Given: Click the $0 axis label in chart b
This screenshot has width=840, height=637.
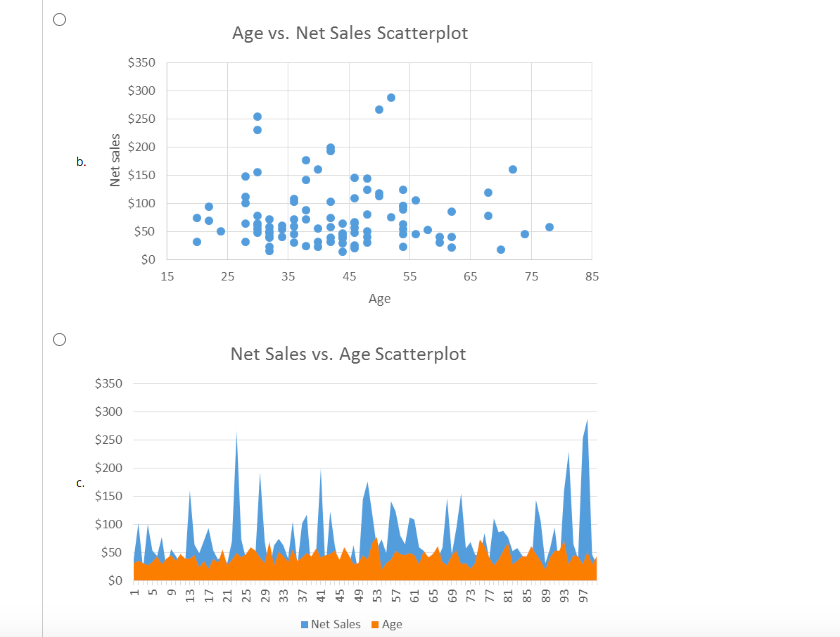Looking at the screenshot, I should coord(148,260).
